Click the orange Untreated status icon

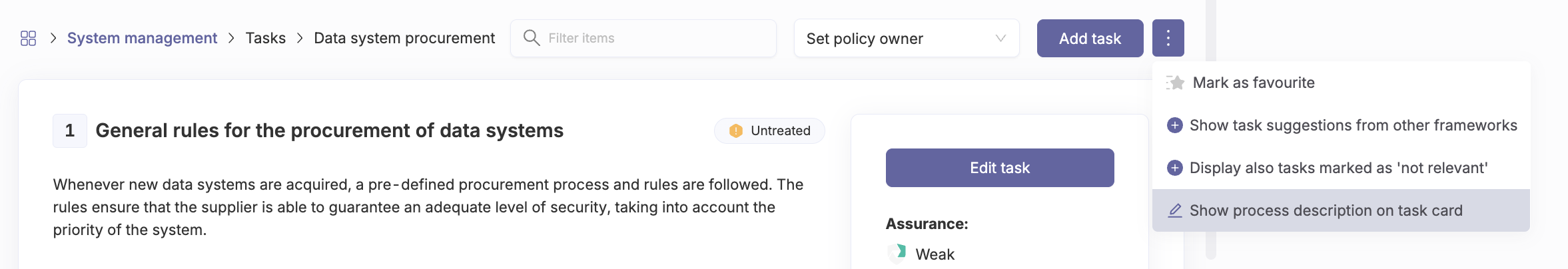coord(735,131)
